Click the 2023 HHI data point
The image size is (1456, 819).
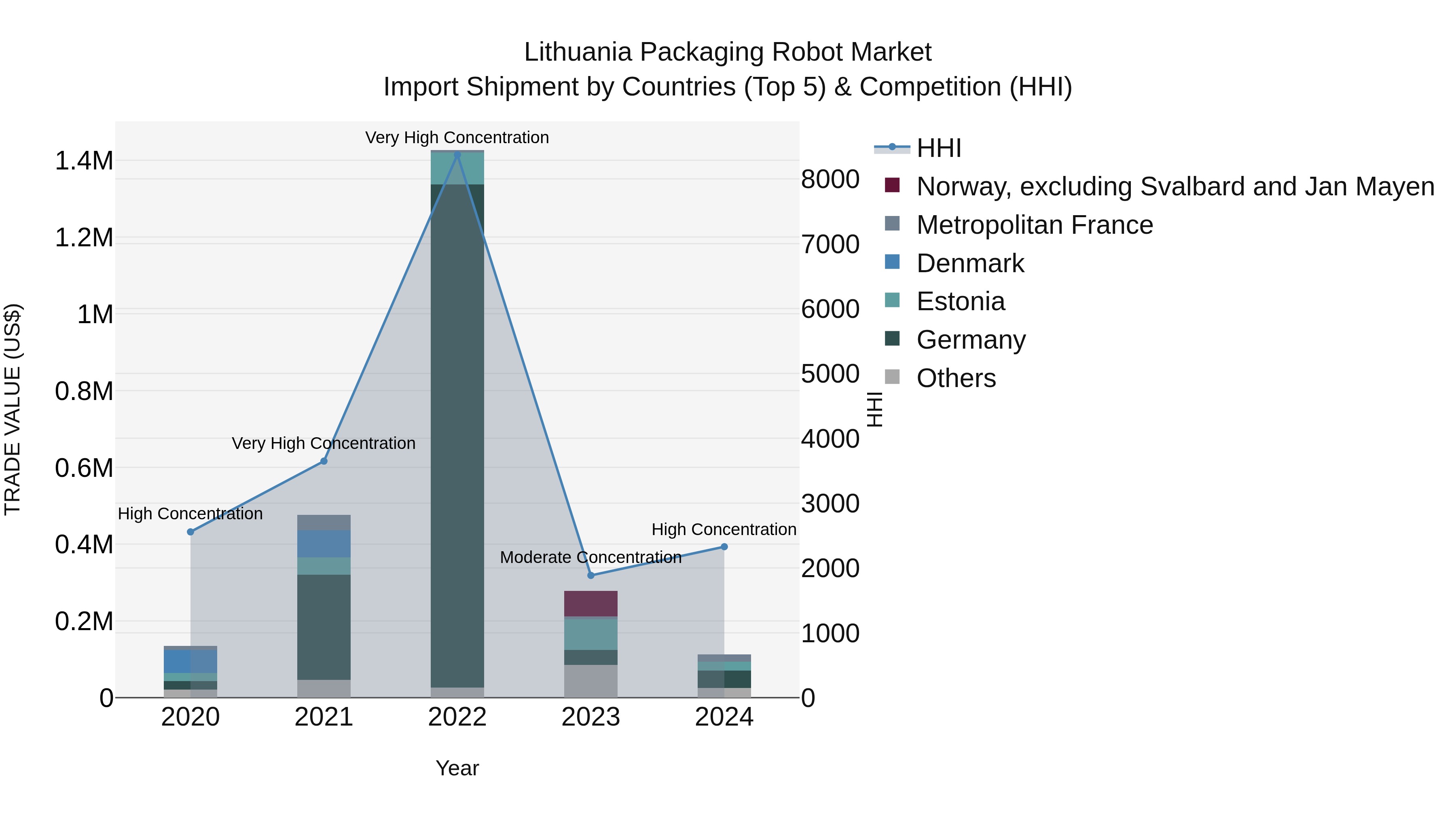click(590, 576)
